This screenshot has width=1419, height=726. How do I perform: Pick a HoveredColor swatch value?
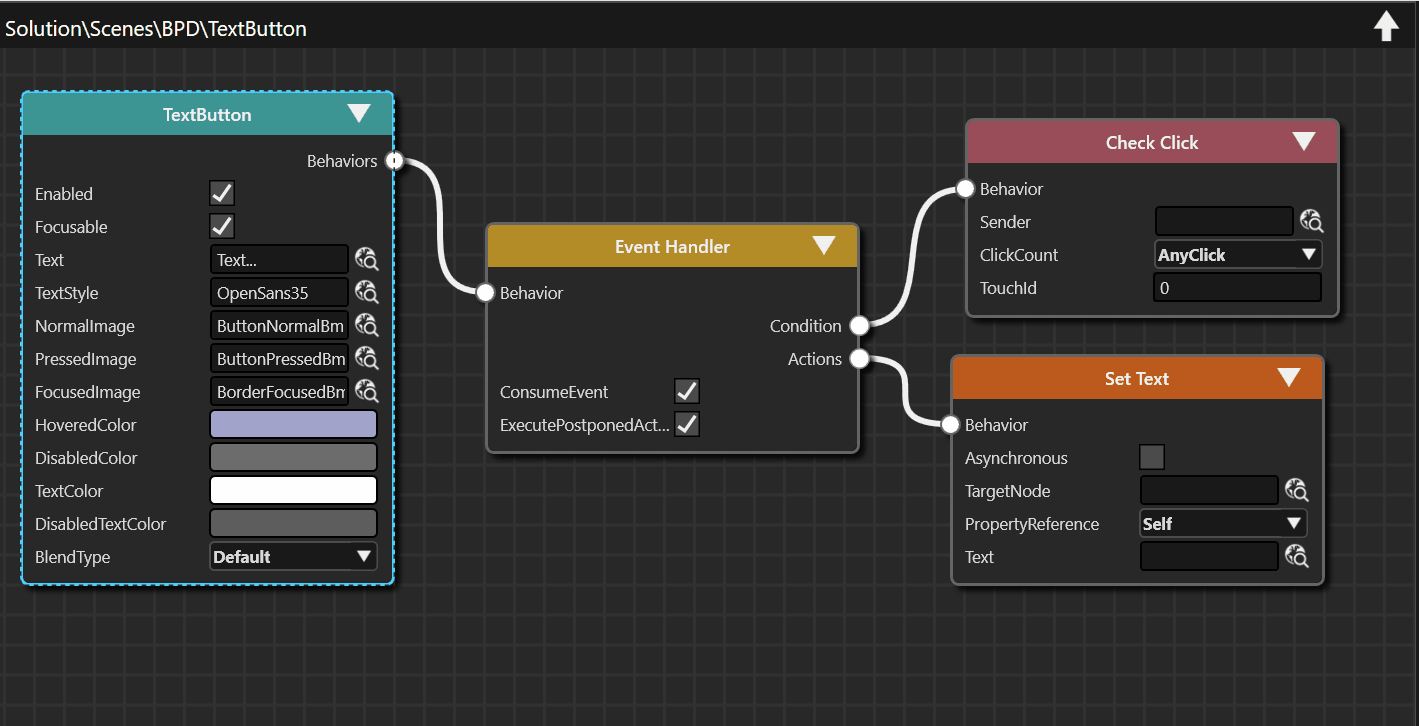tap(293, 425)
